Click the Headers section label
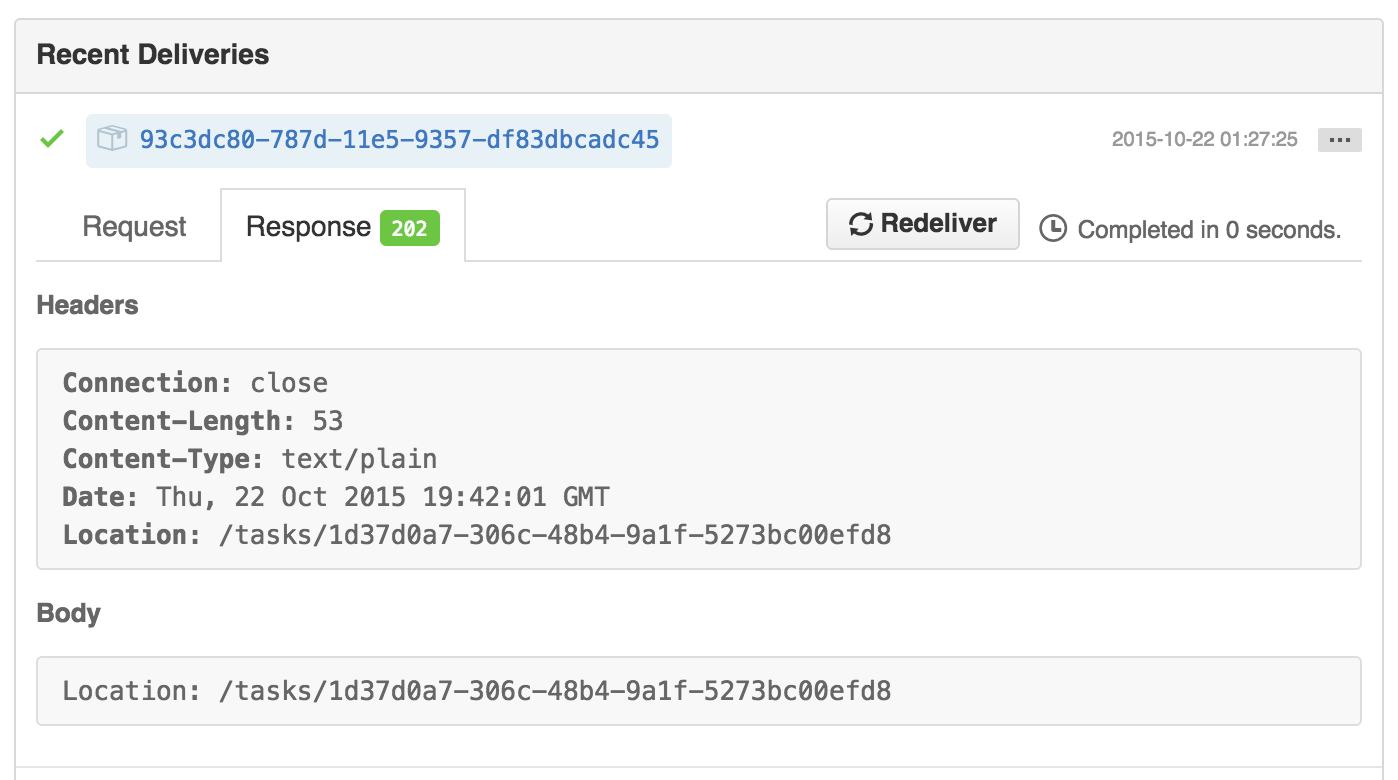Viewport: 1398px width, 780px height. (x=87, y=305)
